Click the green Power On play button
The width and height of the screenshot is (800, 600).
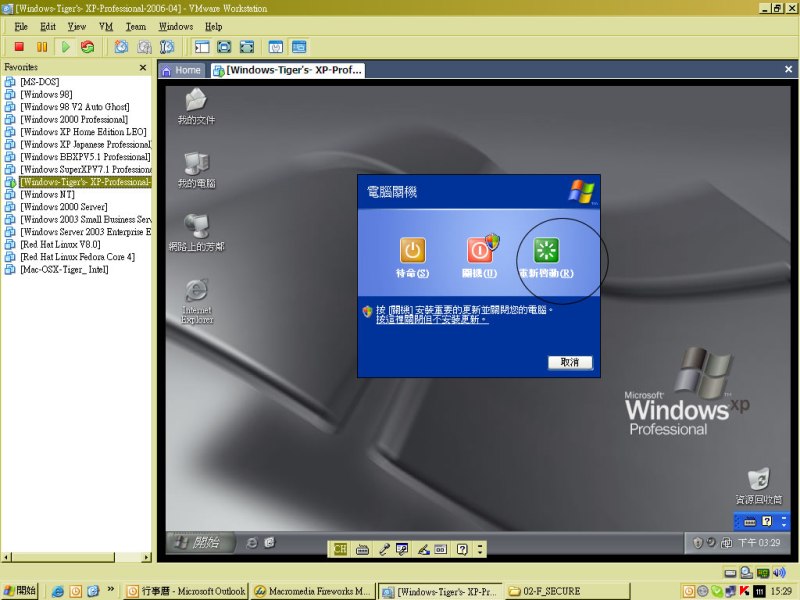click(x=65, y=47)
